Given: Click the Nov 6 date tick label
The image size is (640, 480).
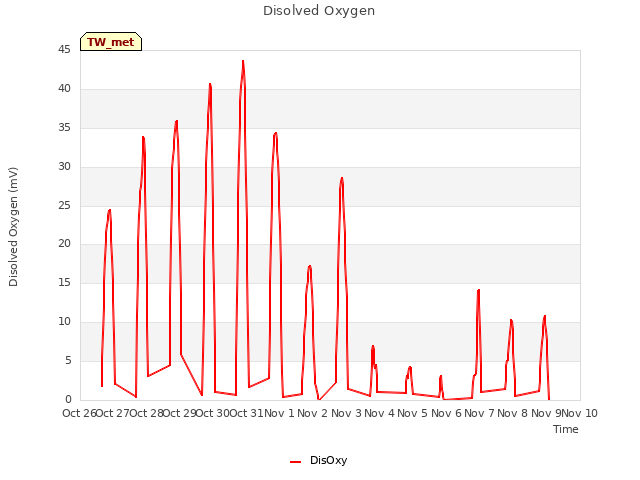Looking at the screenshot, I should pos(446,413).
